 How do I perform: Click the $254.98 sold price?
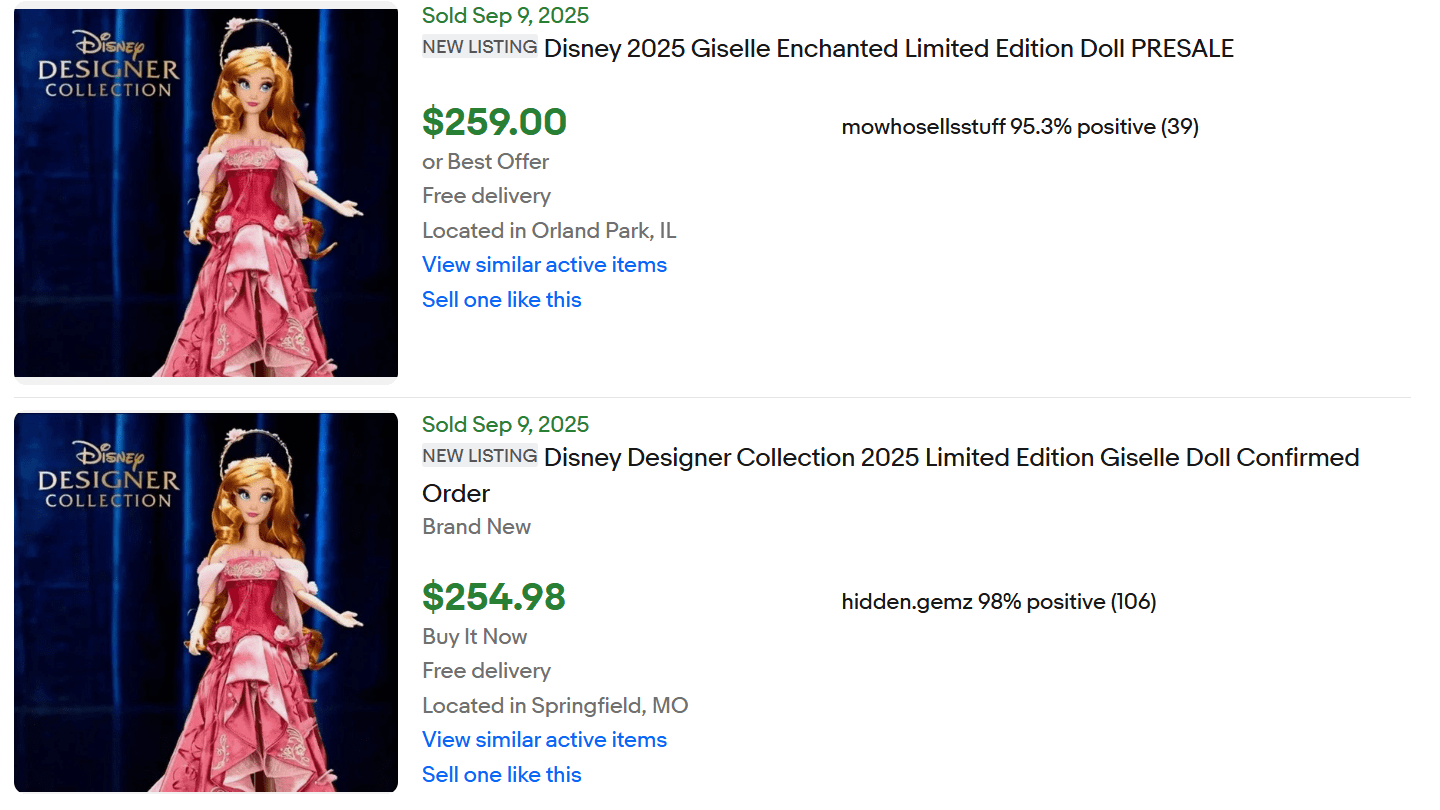tap(493, 597)
